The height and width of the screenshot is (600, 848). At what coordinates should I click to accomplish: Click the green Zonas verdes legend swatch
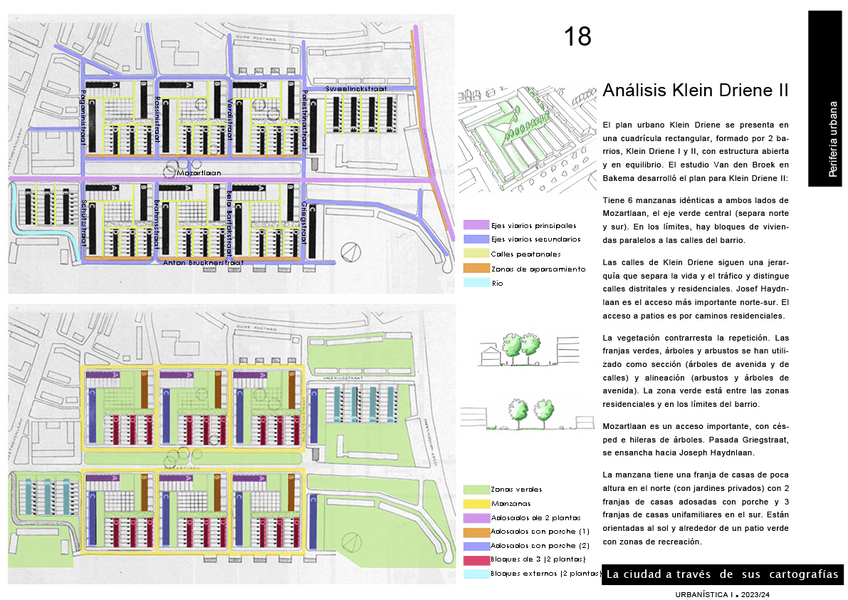click(x=476, y=490)
